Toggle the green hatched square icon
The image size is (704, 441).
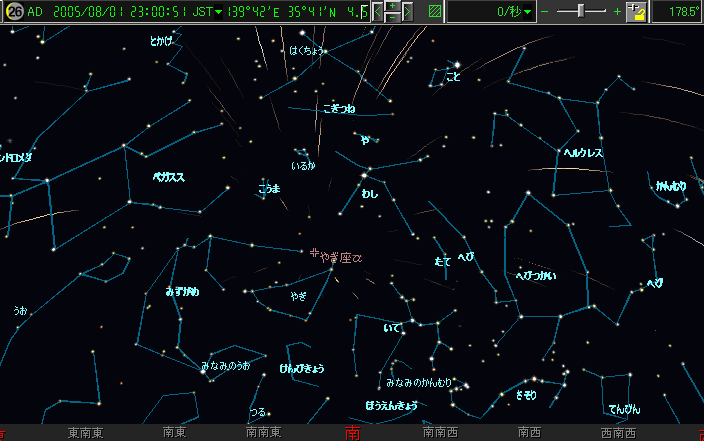point(434,12)
